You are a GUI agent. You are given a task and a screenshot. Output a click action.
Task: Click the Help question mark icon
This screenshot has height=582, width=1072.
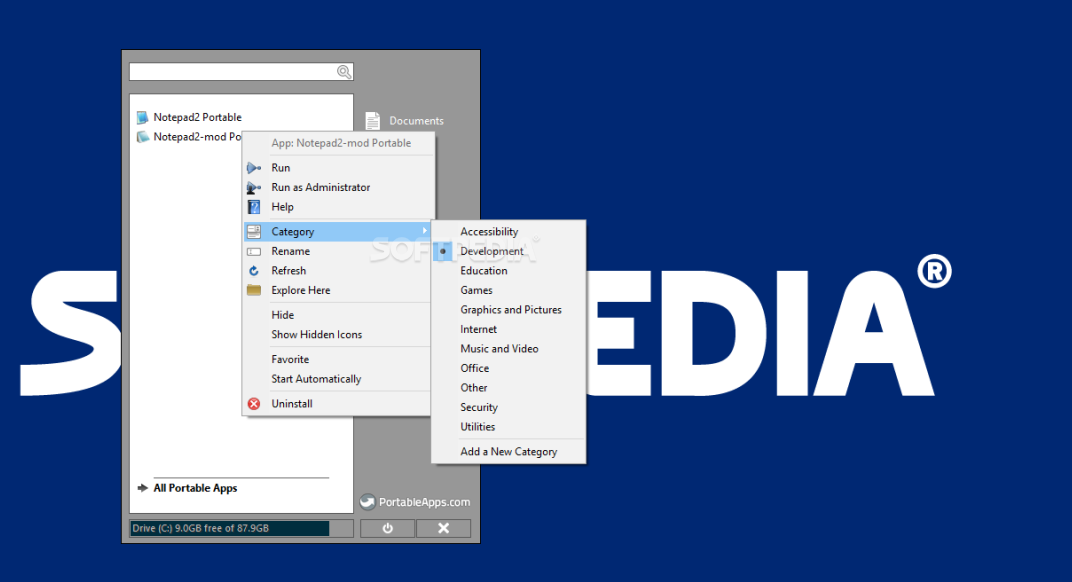point(254,207)
